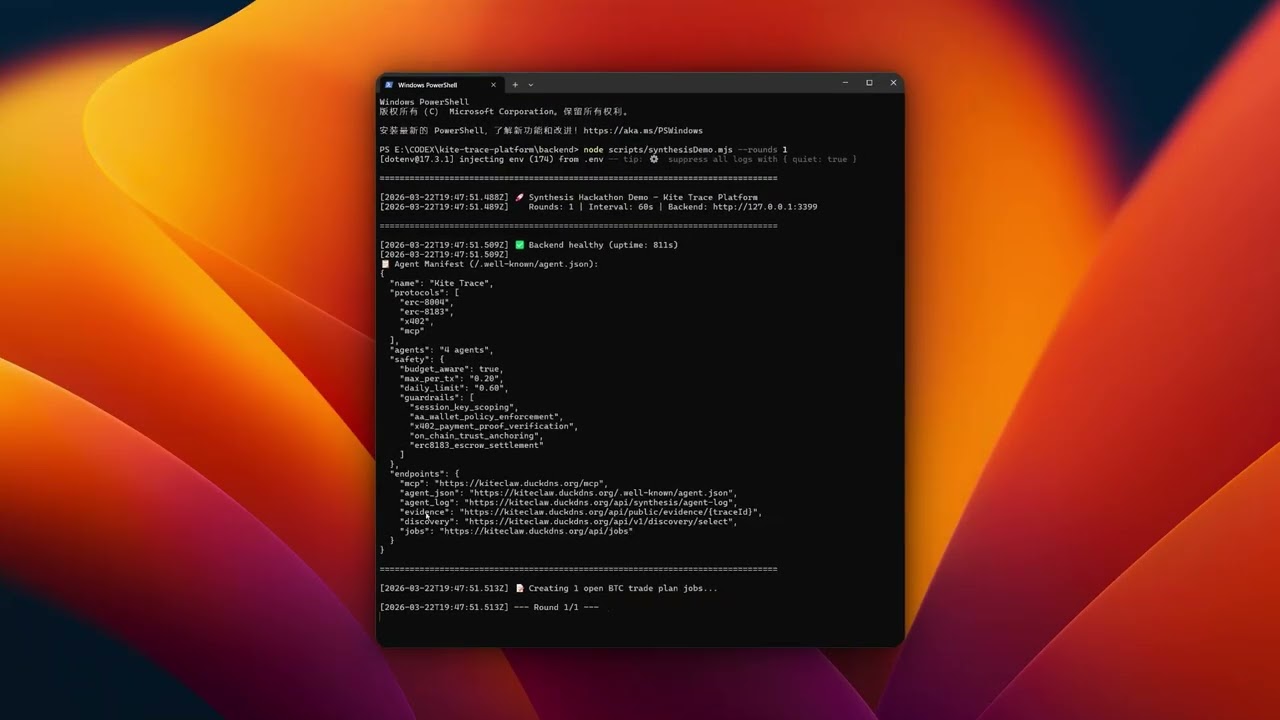The width and height of the screenshot is (1280, 720).
Task: Click the PowerShell icon in the tab
Action: pyautogui.click(x=389, y=85)
